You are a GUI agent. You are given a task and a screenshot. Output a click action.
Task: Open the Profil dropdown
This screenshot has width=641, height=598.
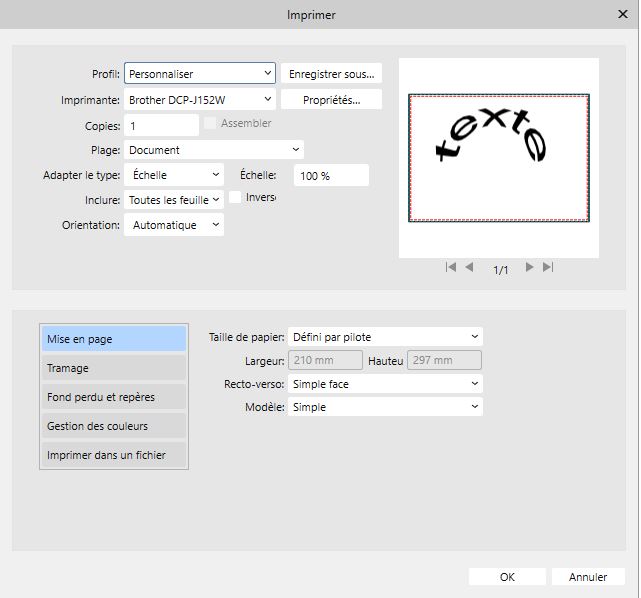click(x=200, y=74)
